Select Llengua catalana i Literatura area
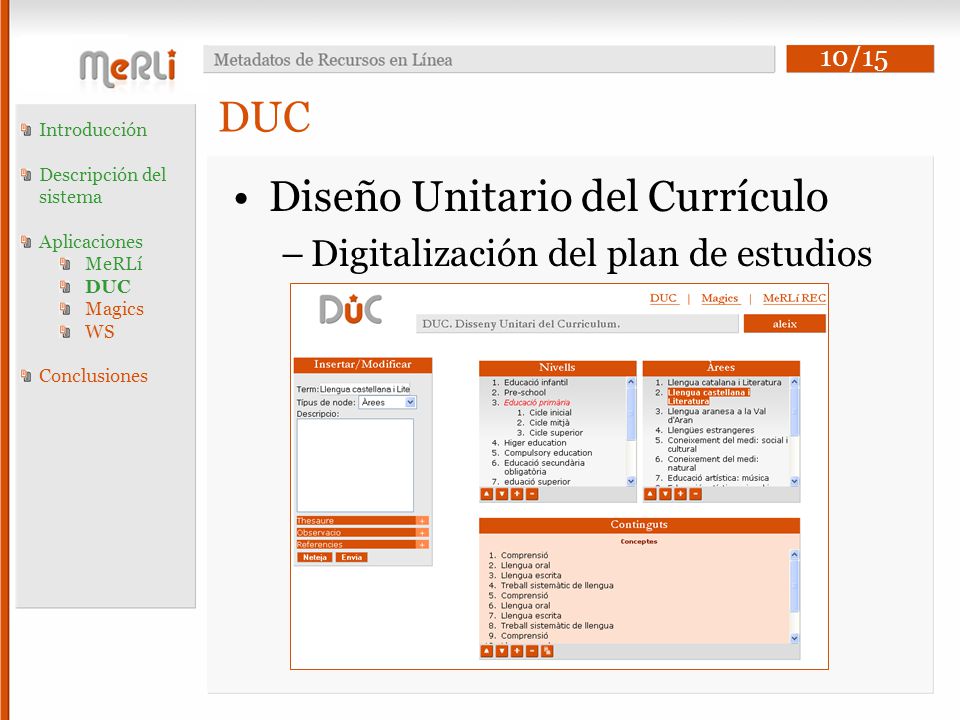Image resolution: width=960 pixels, height=720 pixels. point(724,382)
